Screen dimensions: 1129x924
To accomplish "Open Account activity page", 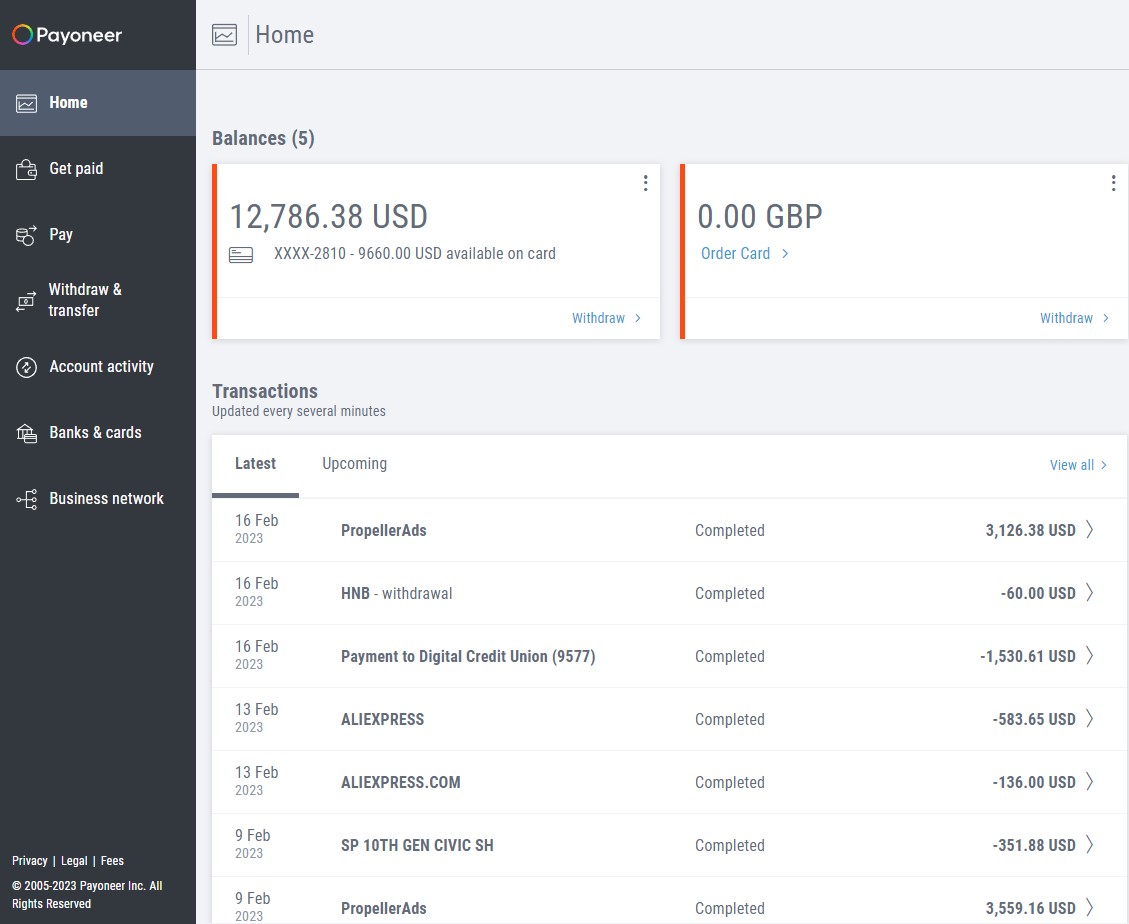I will point(98,367).
